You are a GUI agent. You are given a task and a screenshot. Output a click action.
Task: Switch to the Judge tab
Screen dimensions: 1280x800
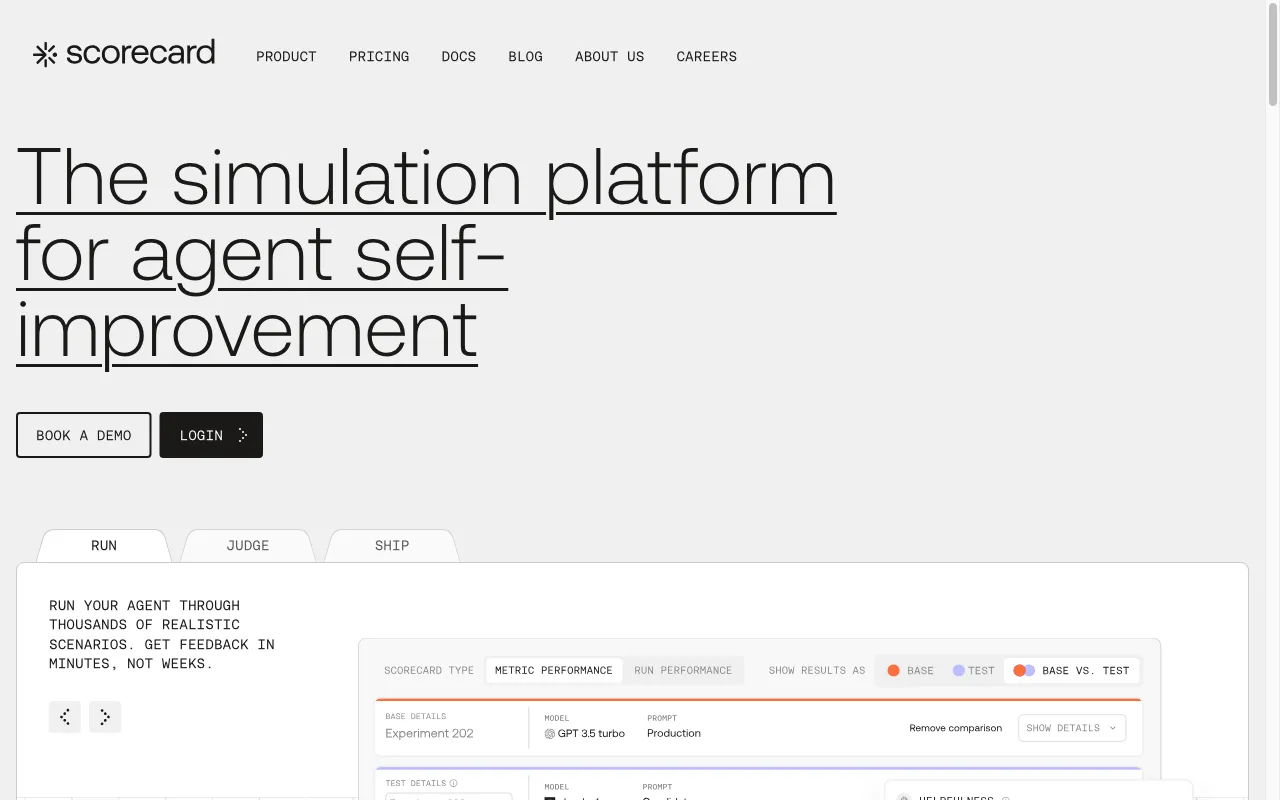pos(248,546)
